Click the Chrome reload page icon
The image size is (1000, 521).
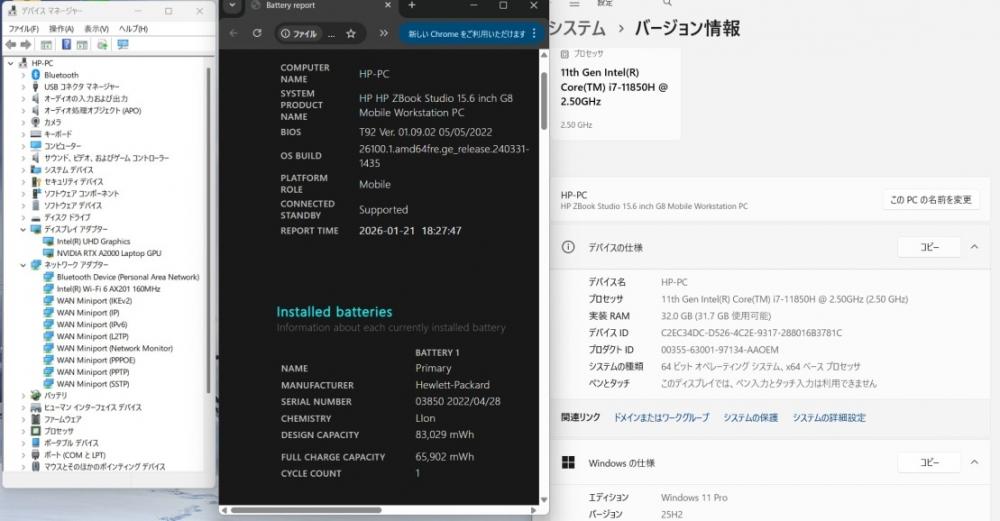257,33
